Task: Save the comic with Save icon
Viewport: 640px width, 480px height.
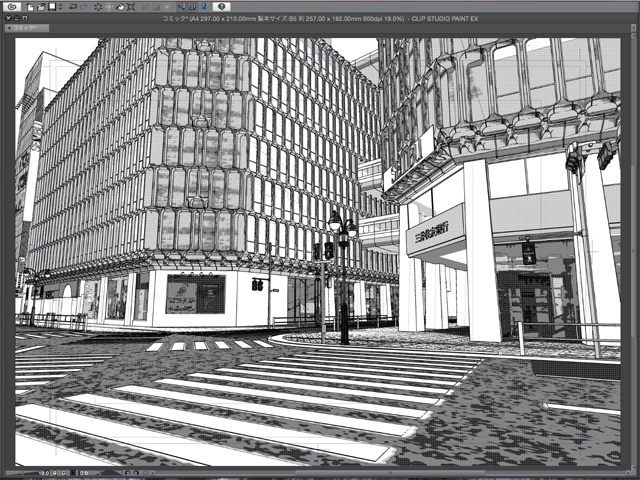Action: tap(52, 7)
